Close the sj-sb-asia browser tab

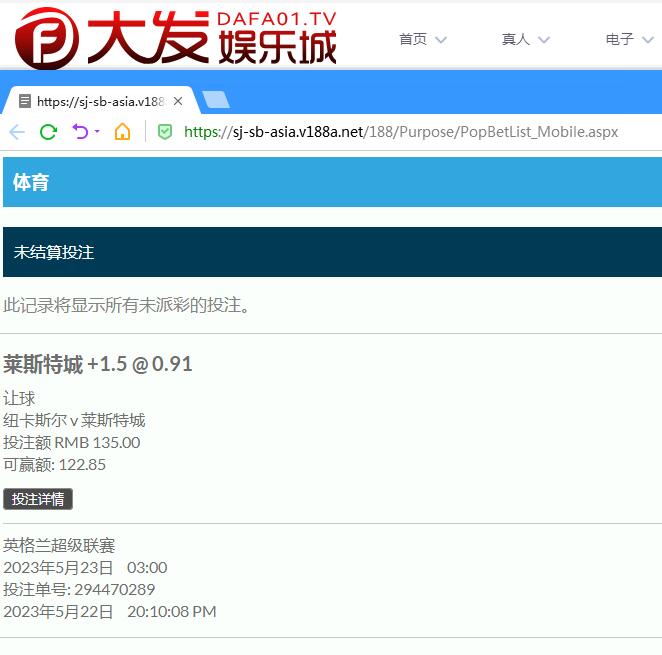[x=178, y=101]
